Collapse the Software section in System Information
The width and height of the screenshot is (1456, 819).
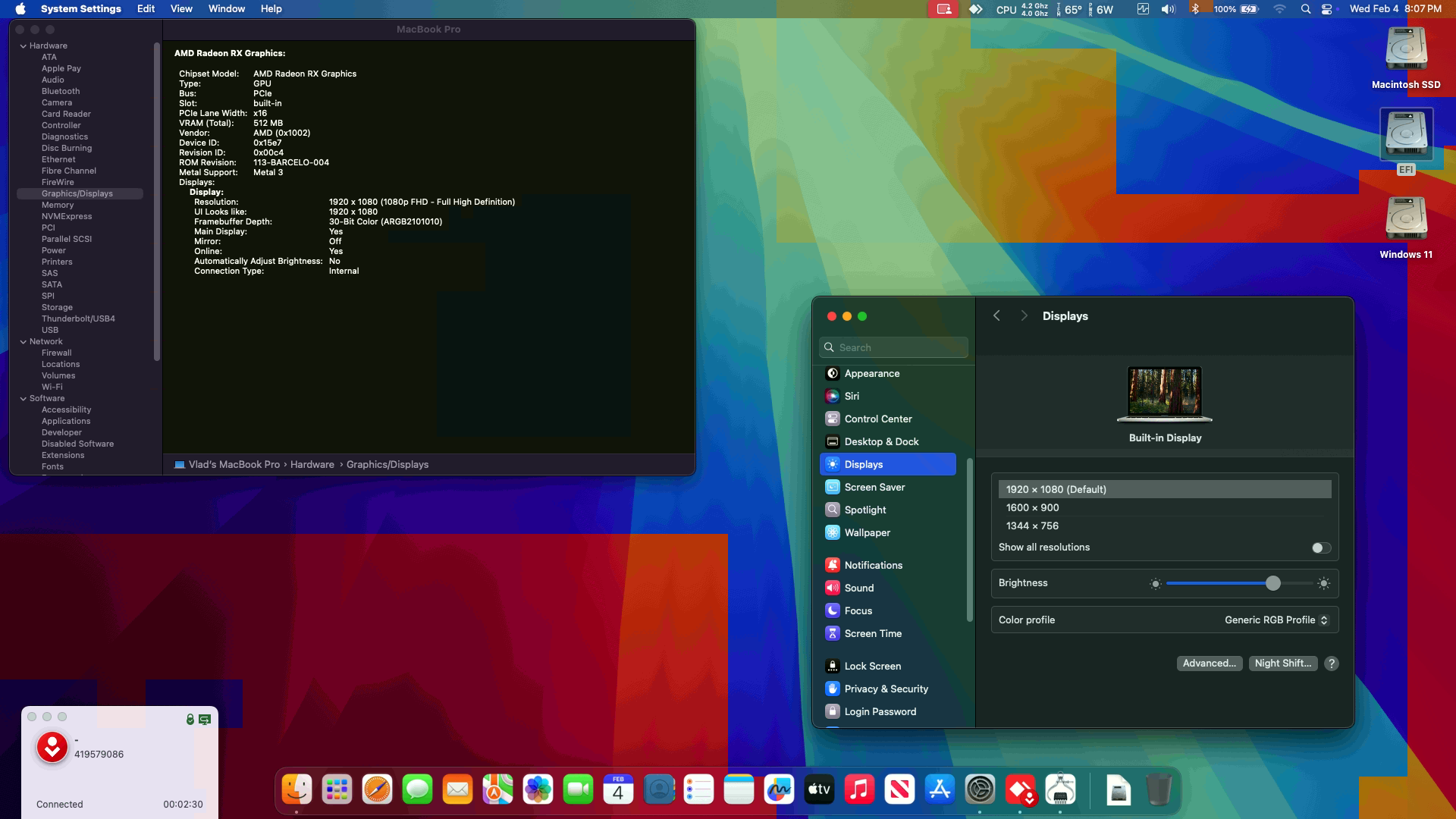(24, 398)
